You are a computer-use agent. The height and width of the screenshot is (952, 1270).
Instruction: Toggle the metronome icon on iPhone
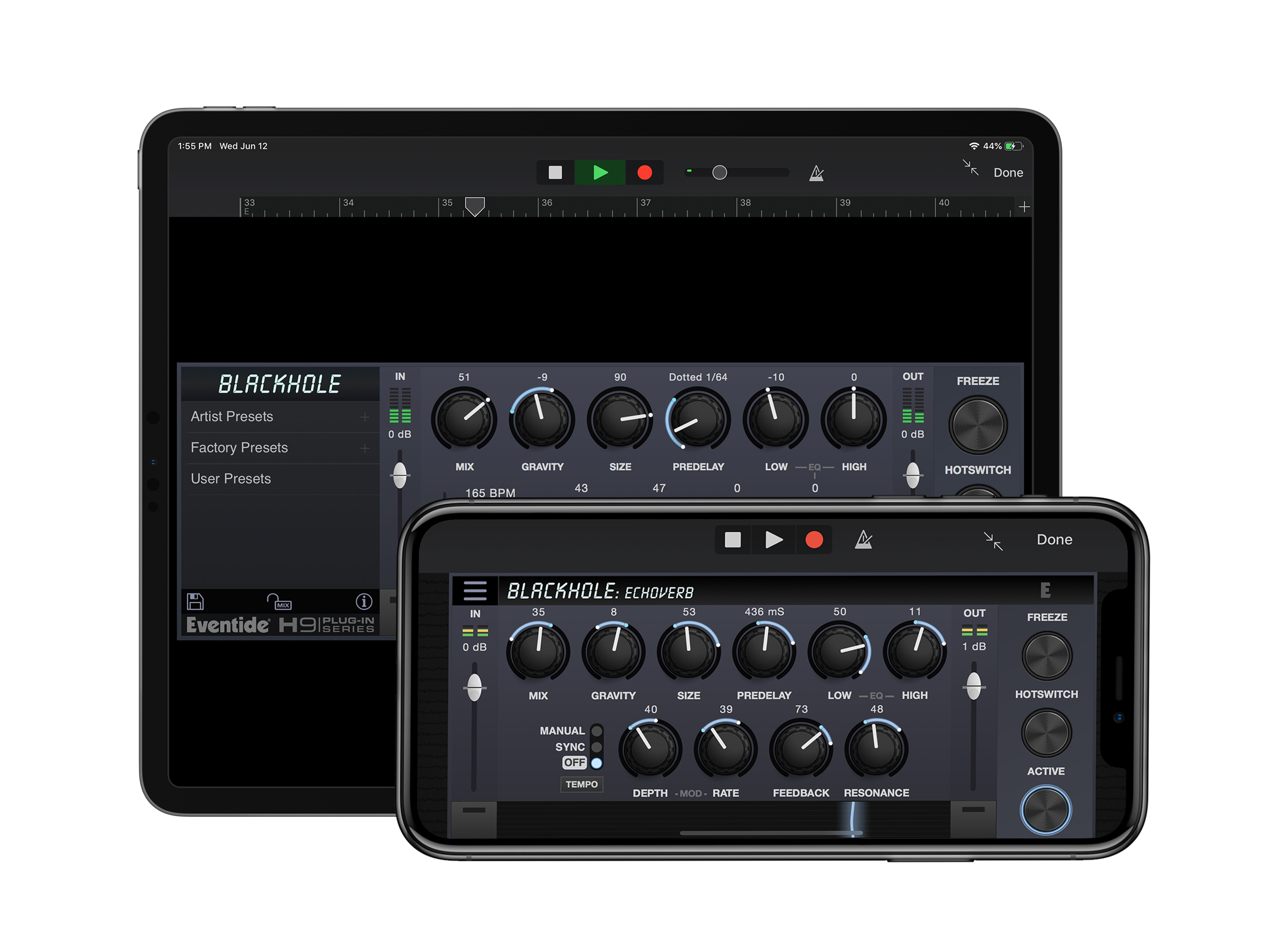pos(864,540)
